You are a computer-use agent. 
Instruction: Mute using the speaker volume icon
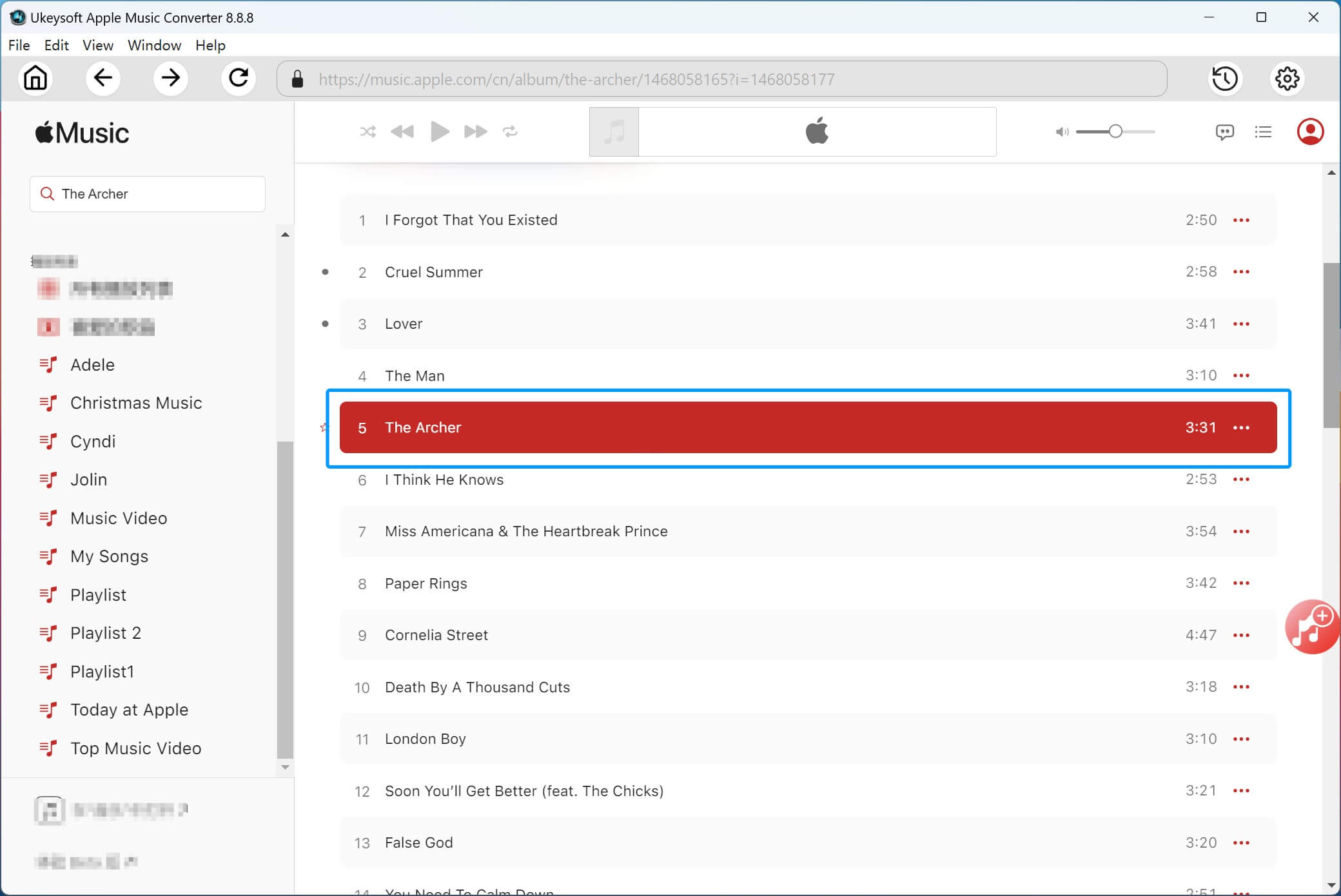(1061, 132)
